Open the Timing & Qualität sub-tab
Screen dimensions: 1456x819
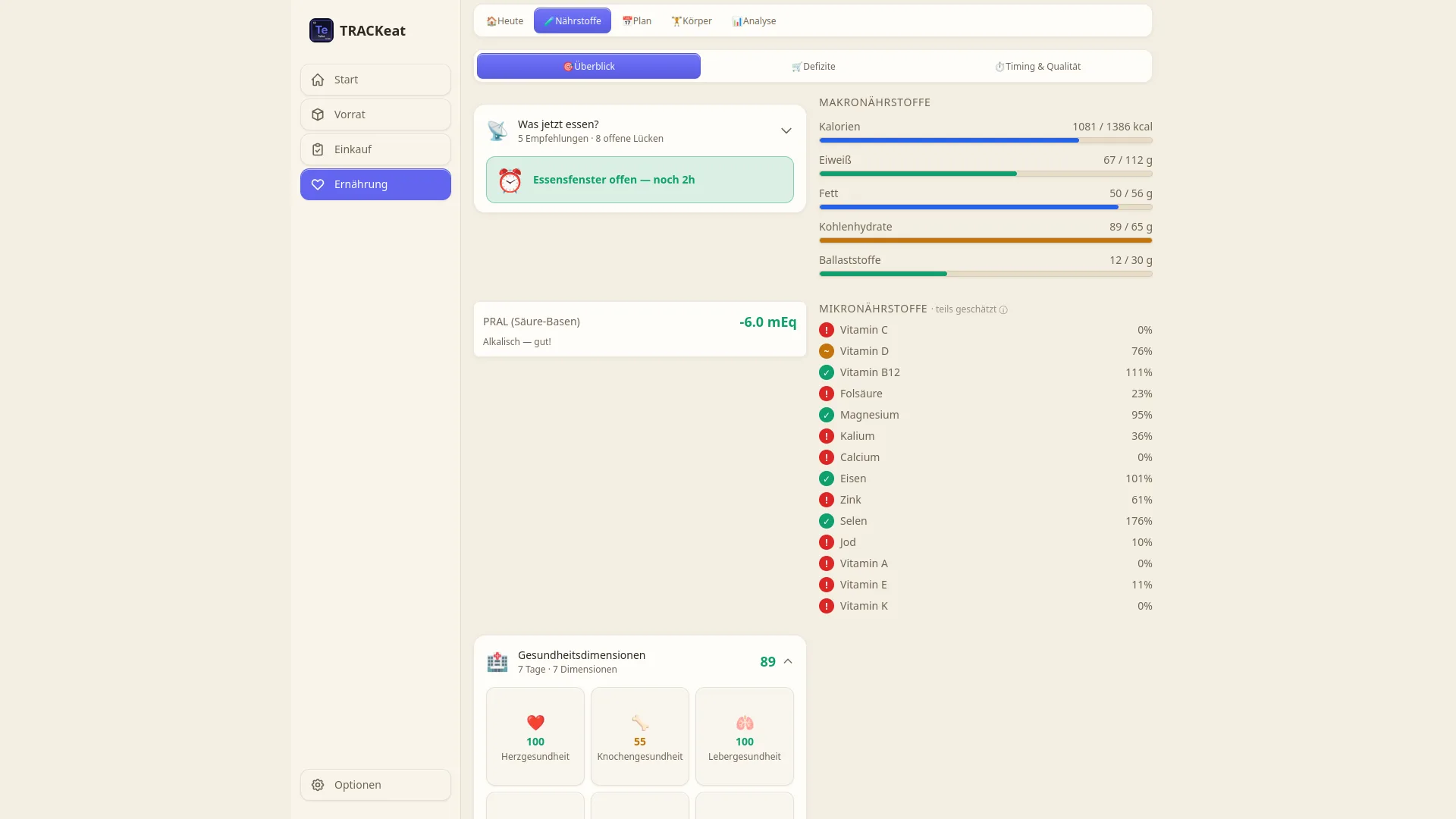[1037, 66]
